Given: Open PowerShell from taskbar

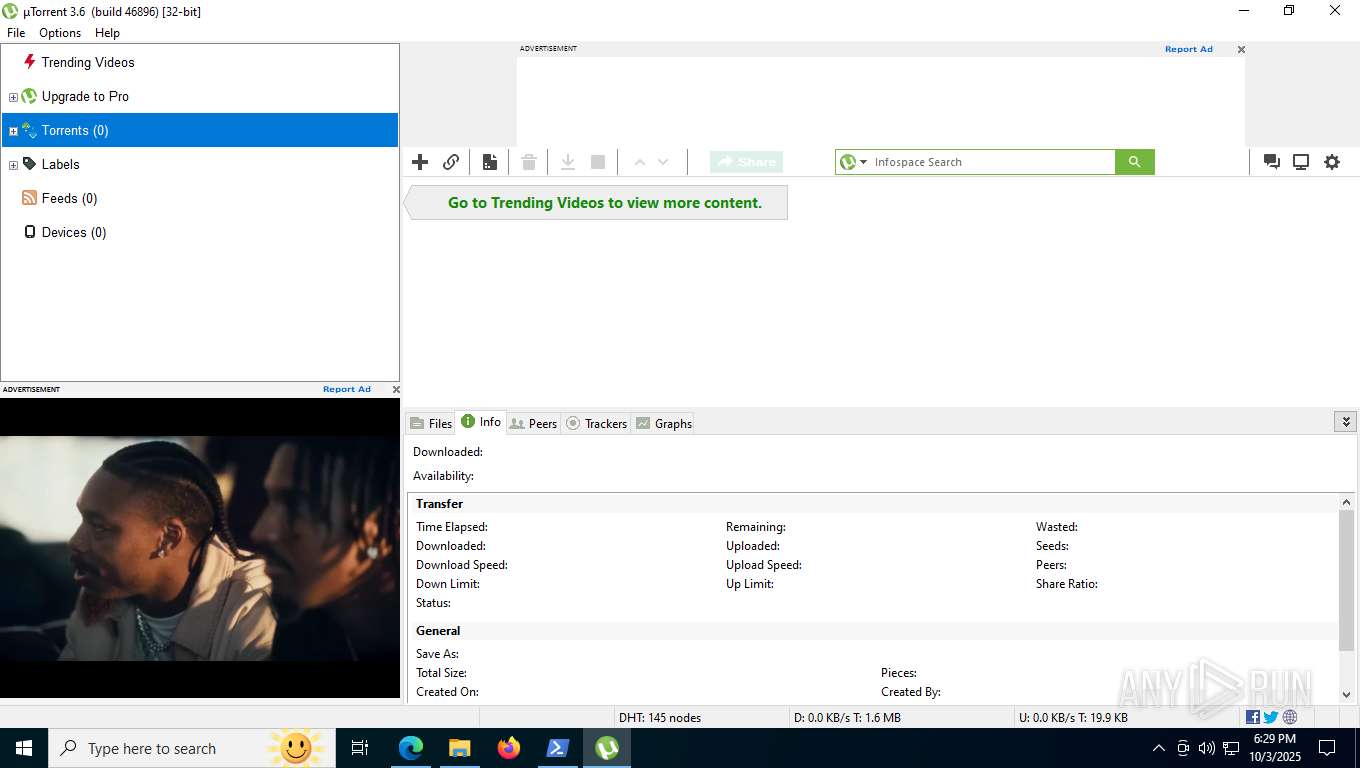Looking at the screenshot, I should pos(558,748).
